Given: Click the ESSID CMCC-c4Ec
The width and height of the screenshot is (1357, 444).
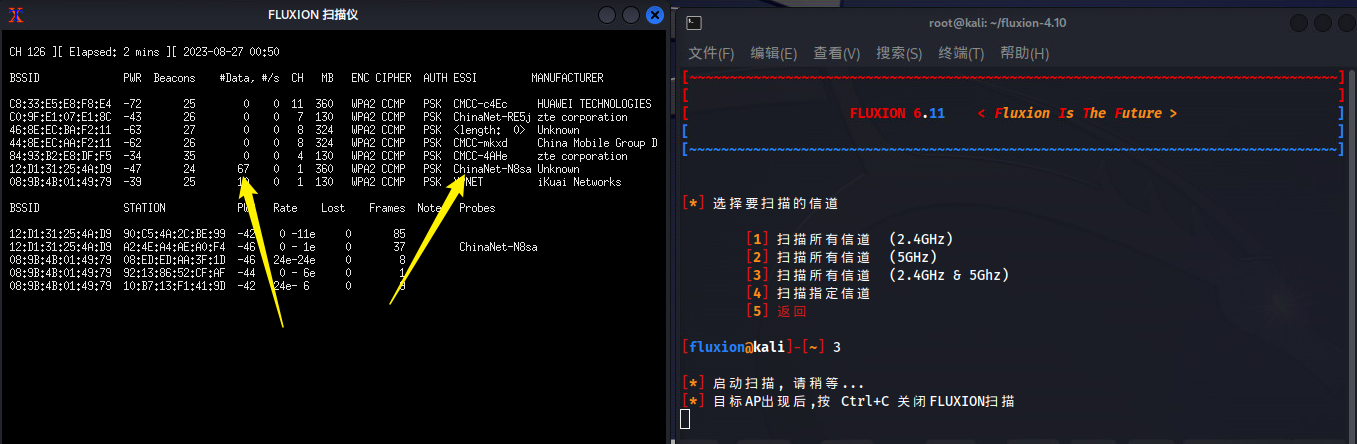Looking at the screenshot, I should pyautogui.click(x=480, y=104).
